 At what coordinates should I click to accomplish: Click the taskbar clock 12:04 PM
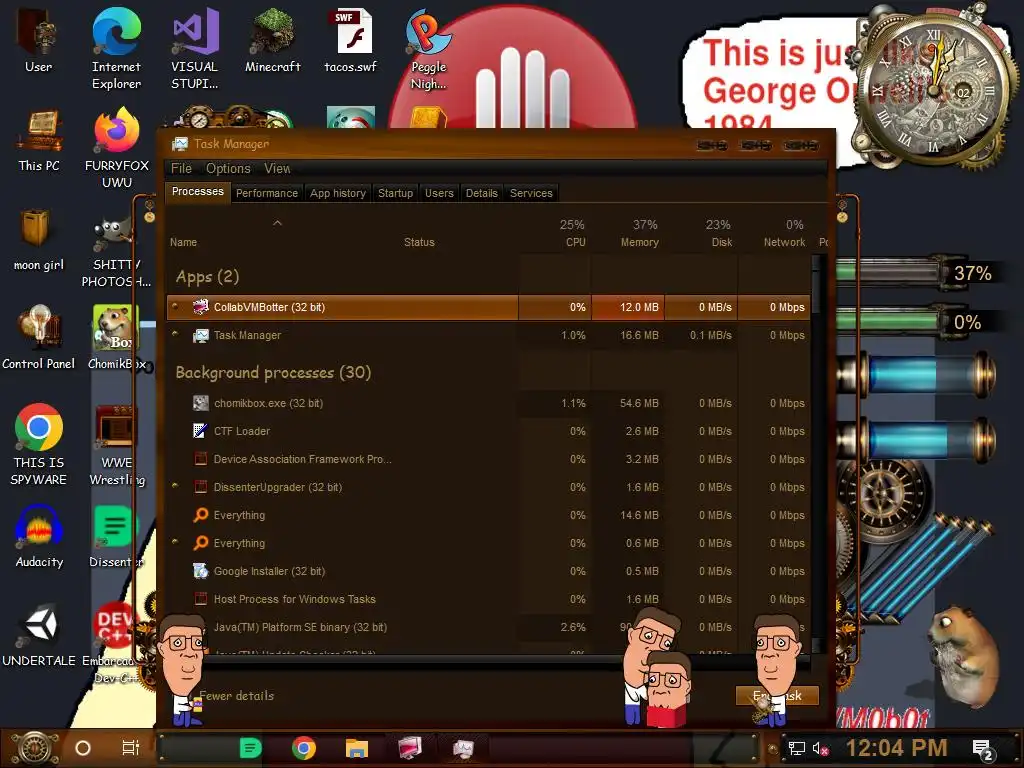(x=896, y=748)
